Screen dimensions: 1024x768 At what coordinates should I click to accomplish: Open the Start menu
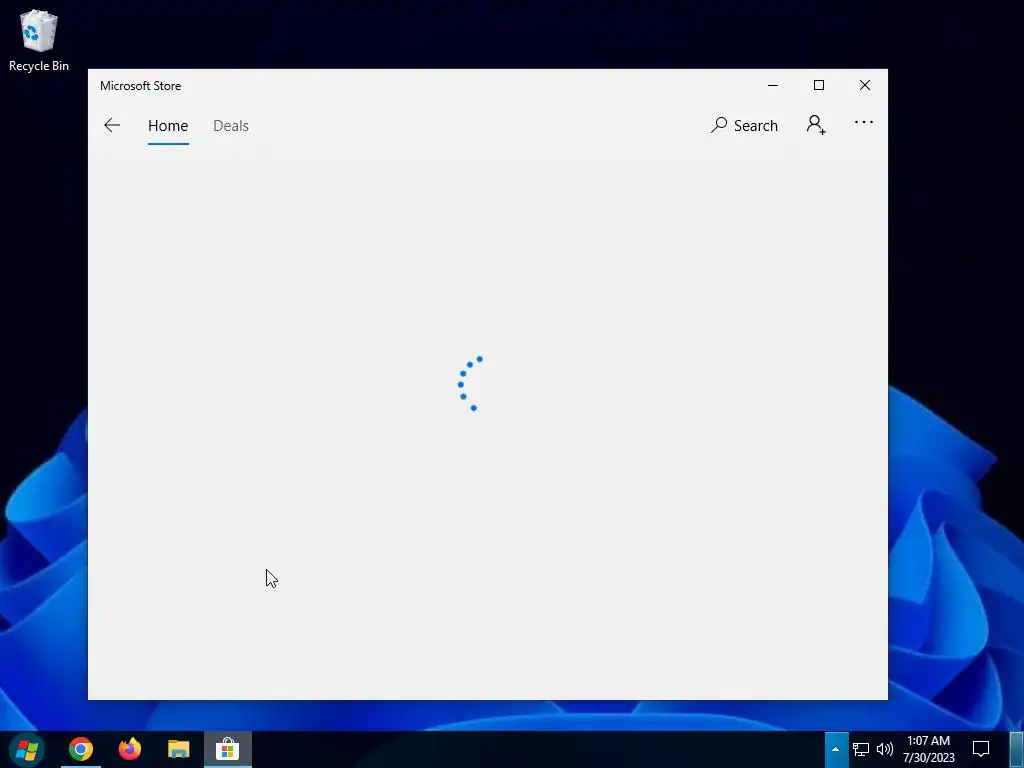pos(27,749)
